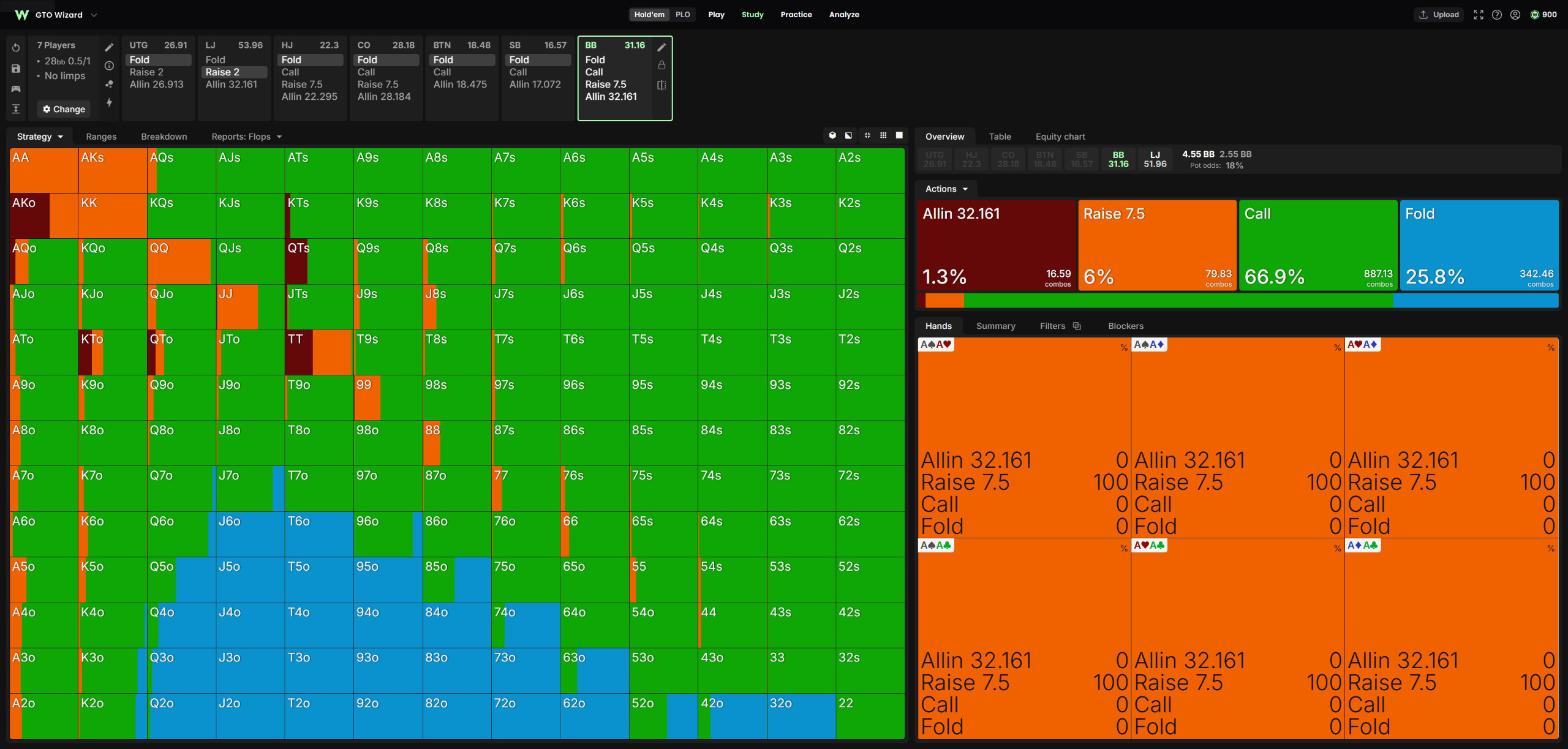The height and width of the screenshot is (749, 1568).
Task: Select HJ Allin 22.295 action
Action: (x=309, y=97)
